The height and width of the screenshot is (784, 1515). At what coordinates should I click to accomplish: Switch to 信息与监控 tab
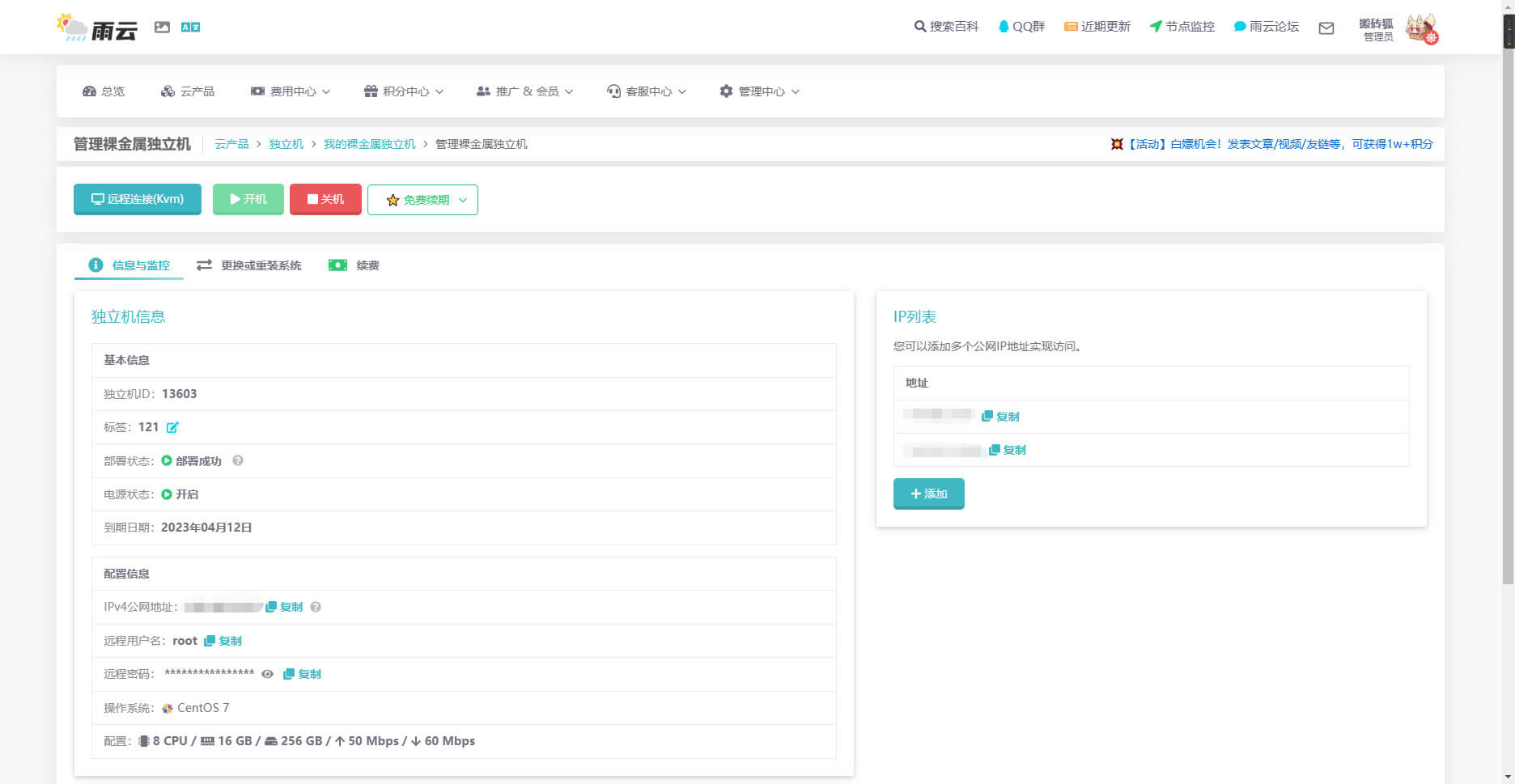point(129,265)
